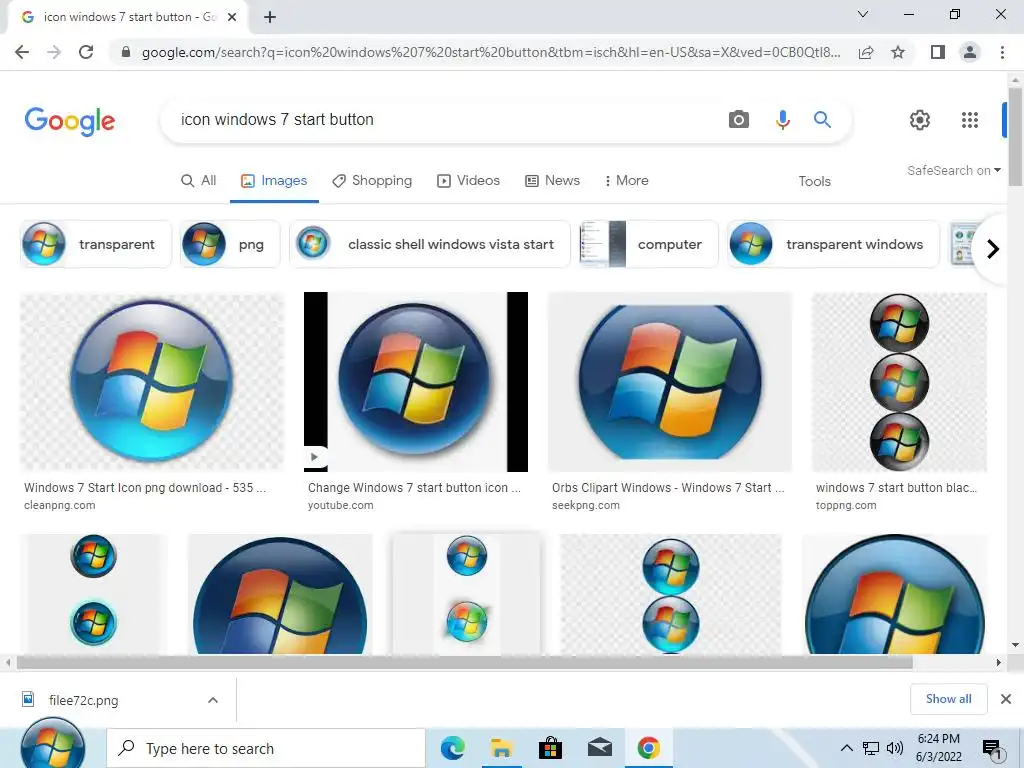
Task: Open the notification center icon
Action: [x=992, y=749]
